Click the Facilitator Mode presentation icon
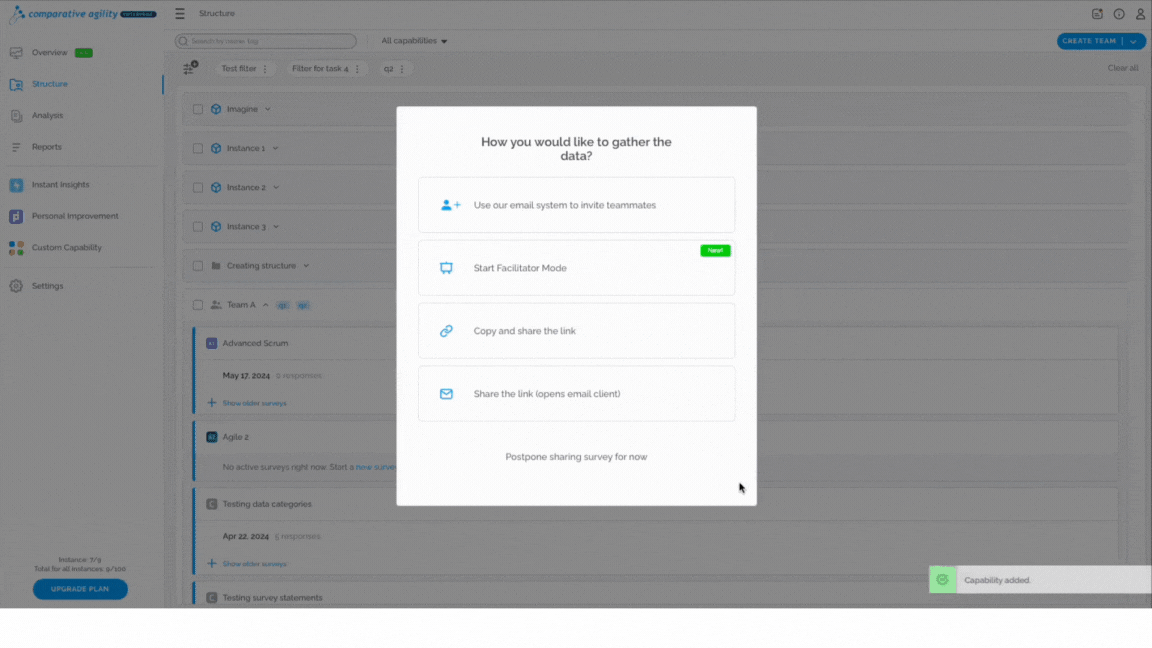This screenshot has height=648, width=1152. tap(446, 268)
